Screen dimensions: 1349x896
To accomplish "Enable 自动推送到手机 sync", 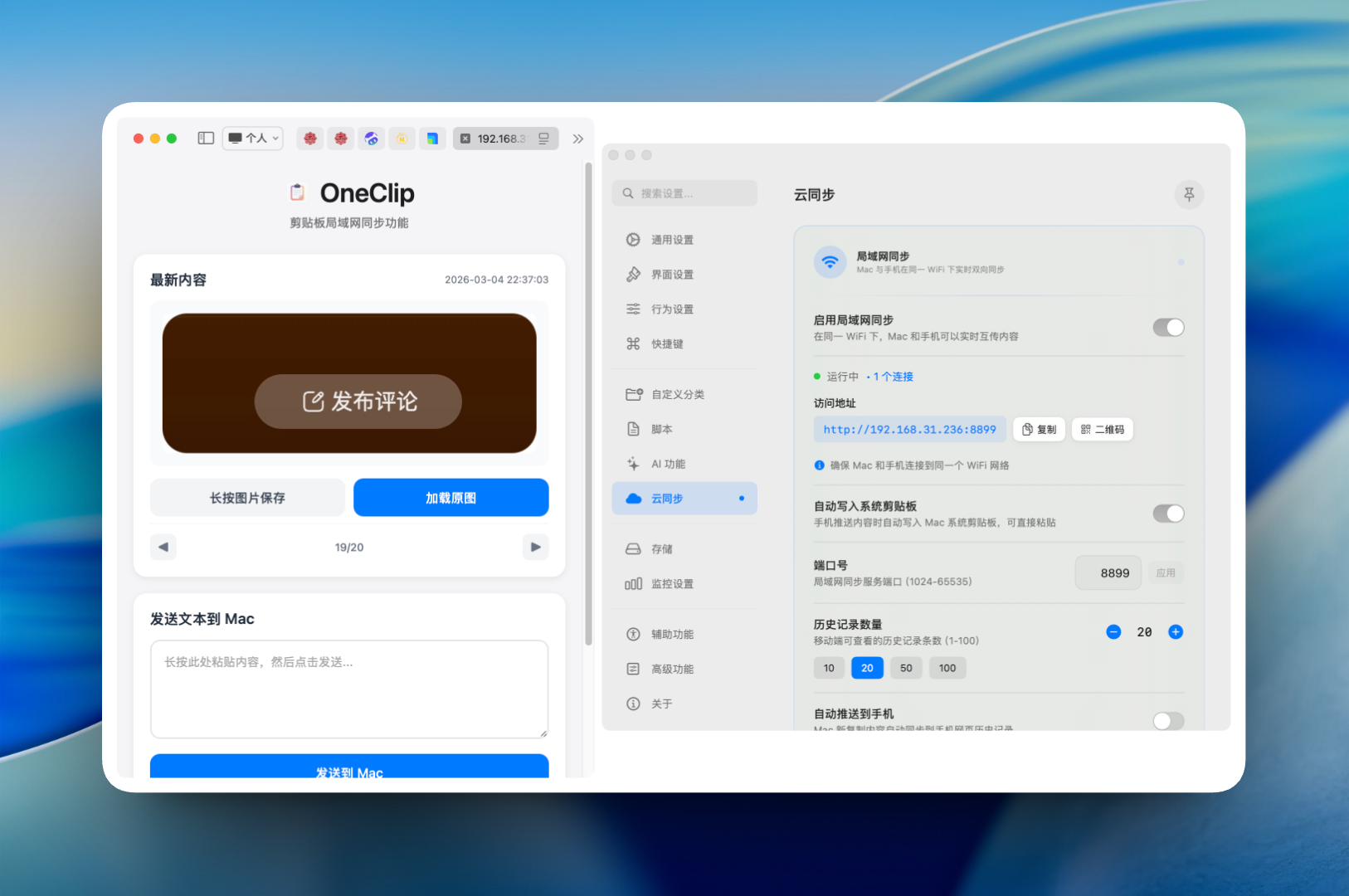I will click(x=1169, y=721).
